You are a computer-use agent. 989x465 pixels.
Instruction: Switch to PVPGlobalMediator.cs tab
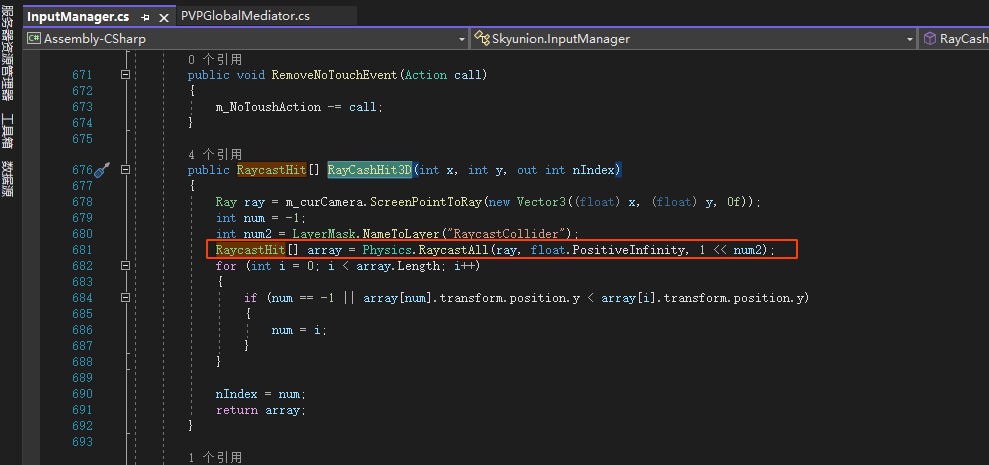tap(246, 16)
